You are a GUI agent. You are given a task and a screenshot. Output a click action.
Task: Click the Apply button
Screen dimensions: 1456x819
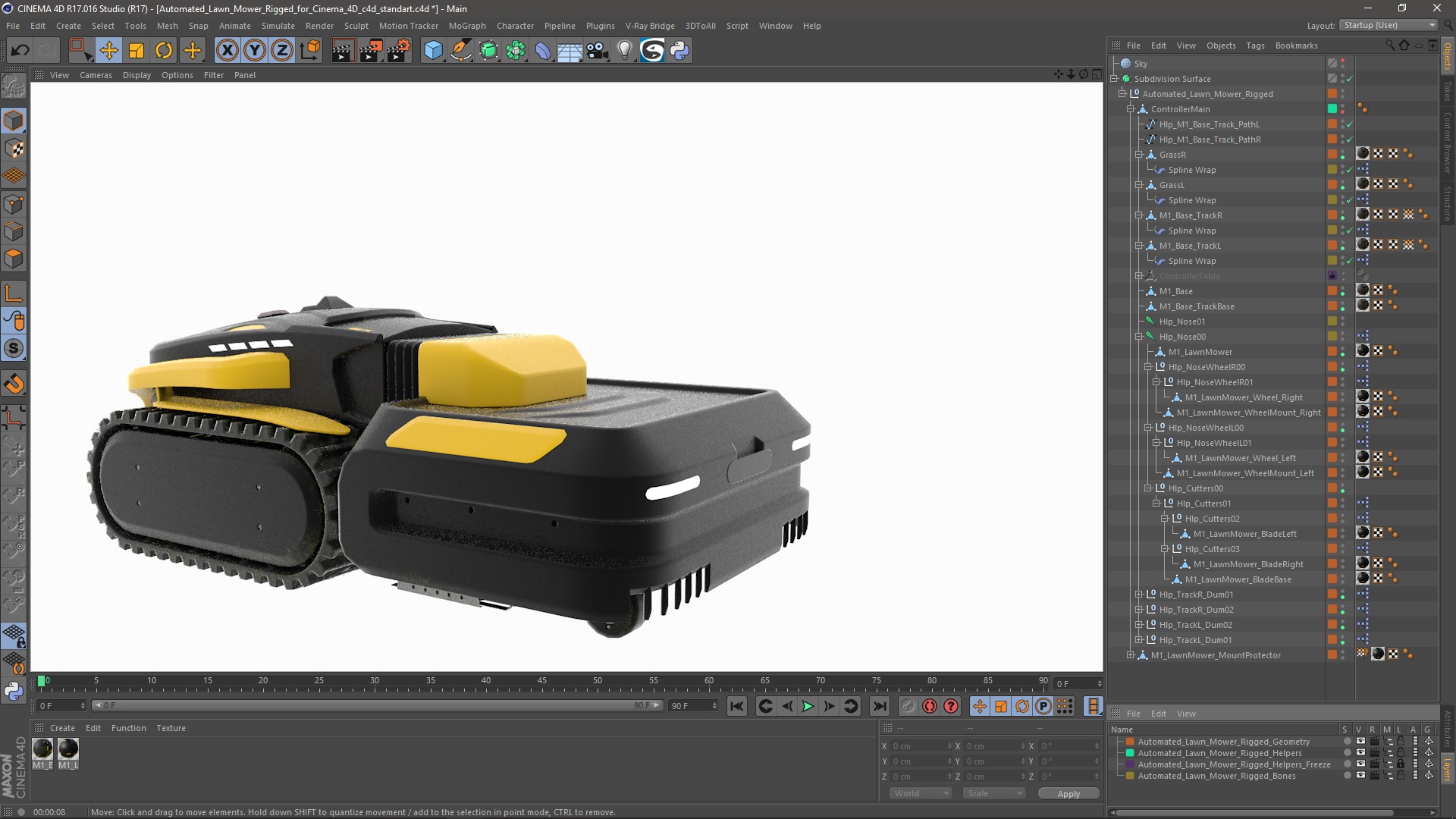[1068, 794]
